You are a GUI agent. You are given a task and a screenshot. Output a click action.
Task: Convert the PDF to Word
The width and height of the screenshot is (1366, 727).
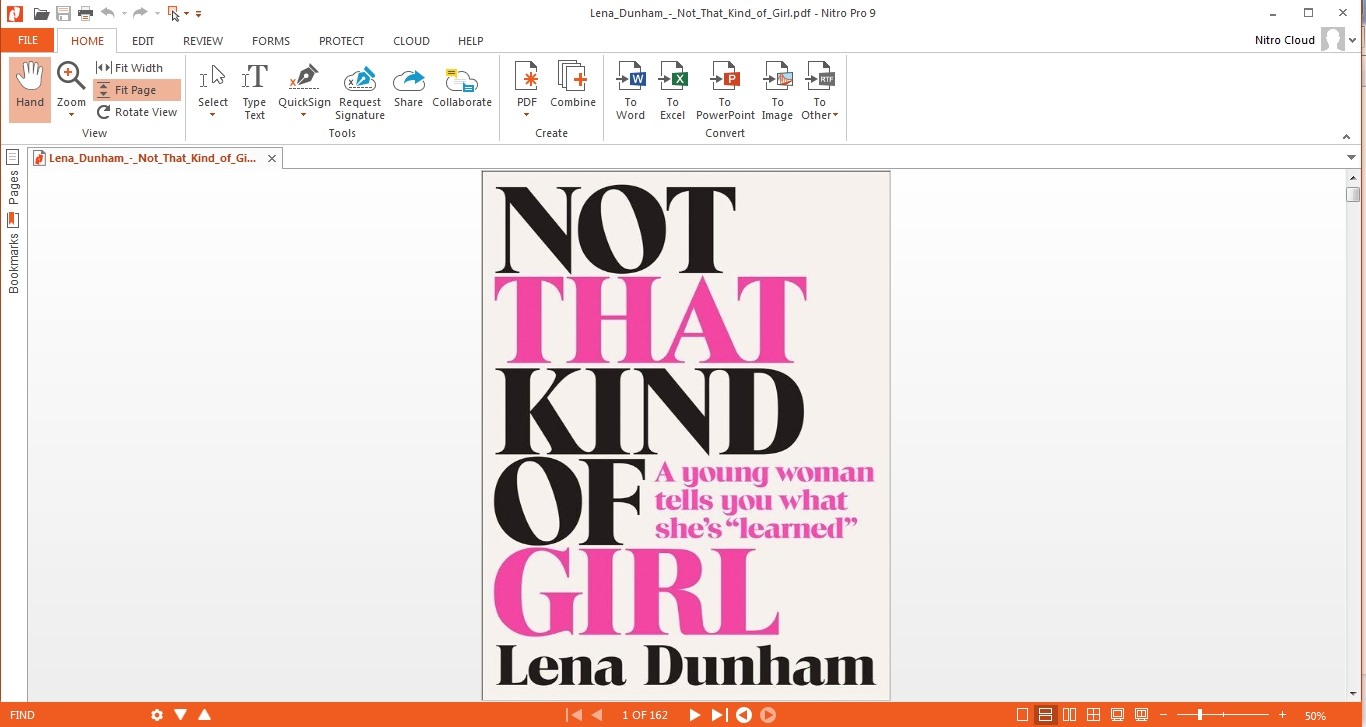631,90
